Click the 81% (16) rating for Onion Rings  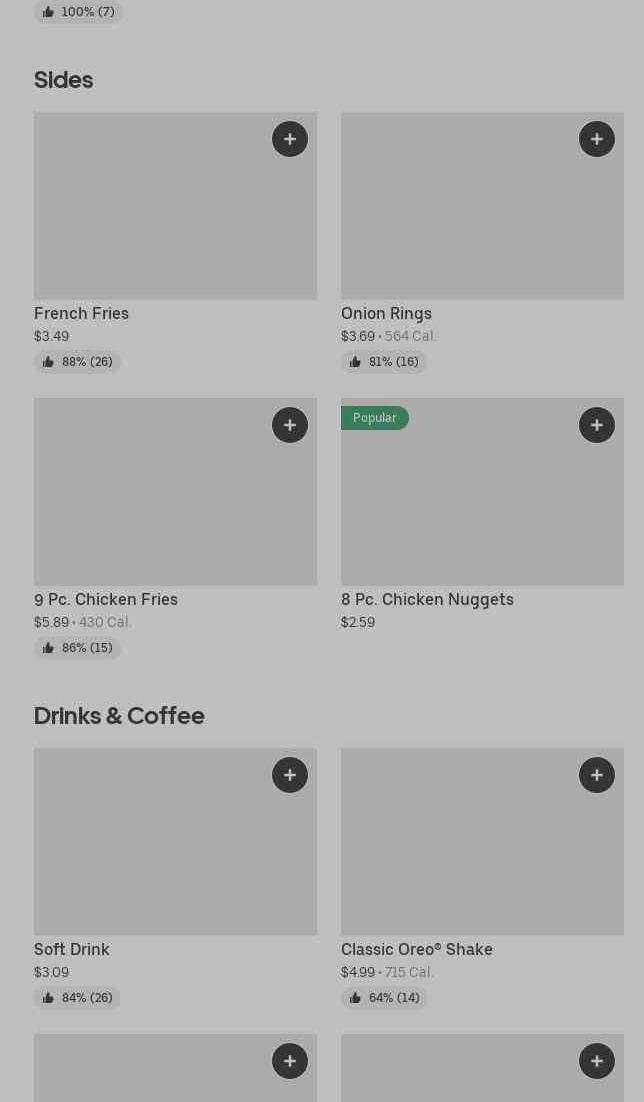point(384,362)
